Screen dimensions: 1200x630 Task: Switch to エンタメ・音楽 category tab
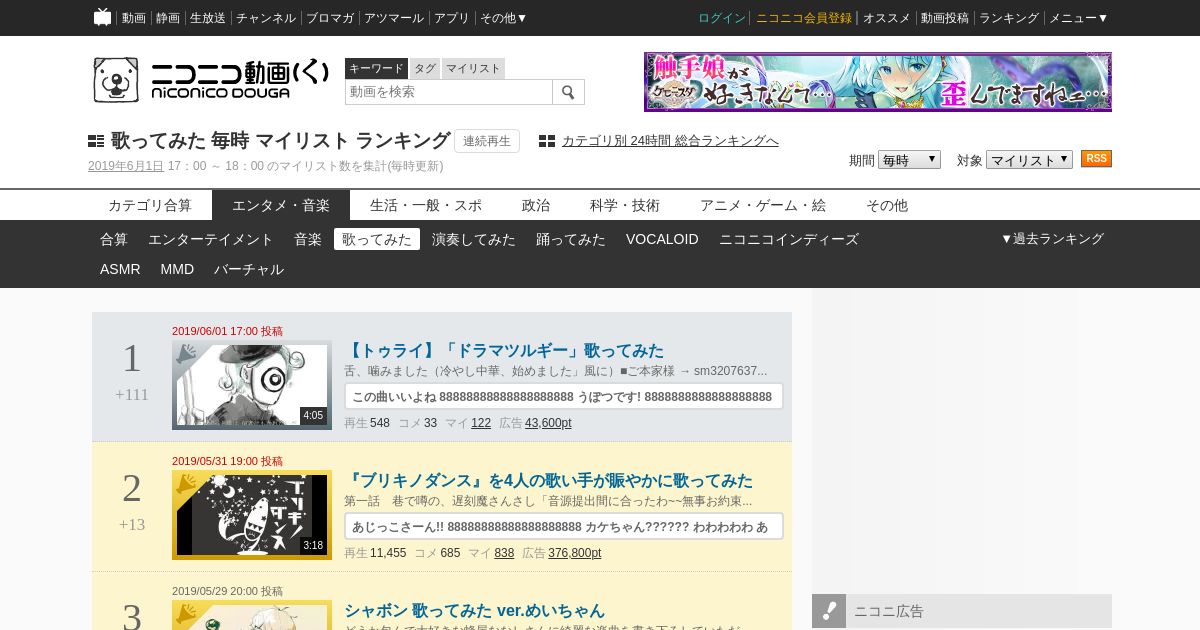(x=281, y=205)
